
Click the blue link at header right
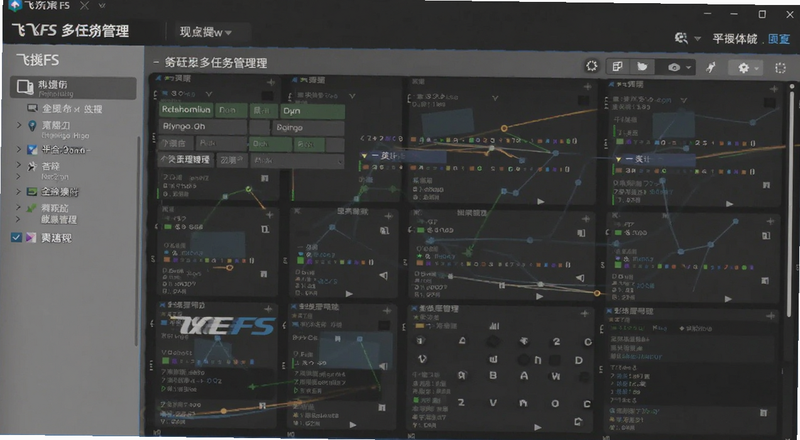point(779,39)
